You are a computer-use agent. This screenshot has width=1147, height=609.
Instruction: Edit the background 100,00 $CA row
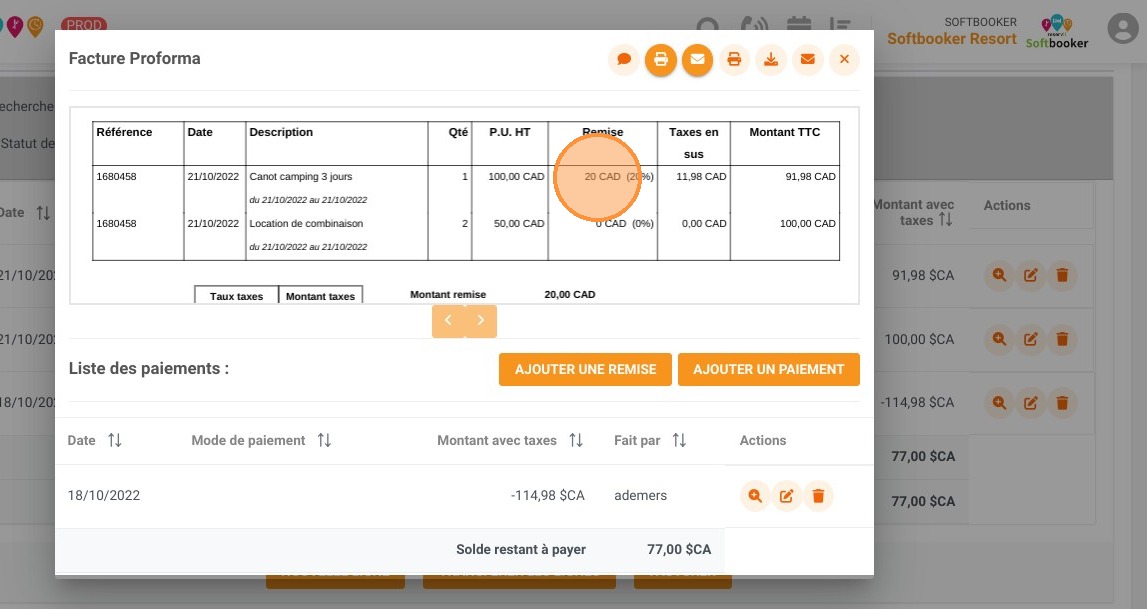(x=1031, y=339)
